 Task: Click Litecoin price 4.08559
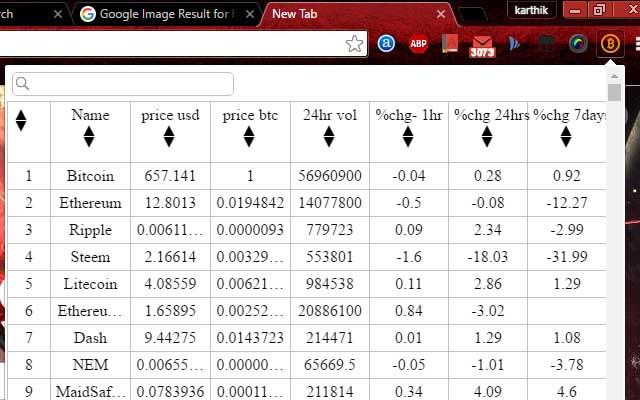170,284
